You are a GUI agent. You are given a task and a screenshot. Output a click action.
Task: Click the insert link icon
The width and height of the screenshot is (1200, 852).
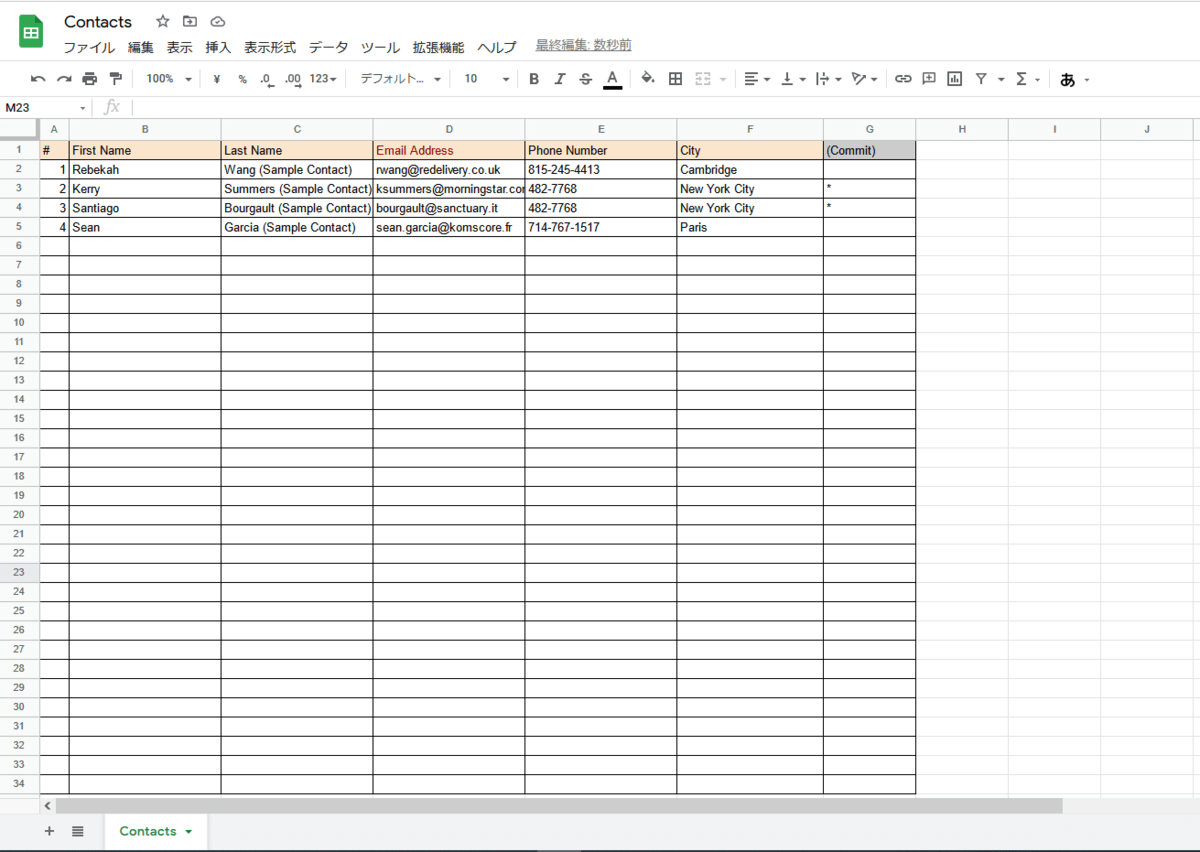pyautogui.click(x=903, y=79)
